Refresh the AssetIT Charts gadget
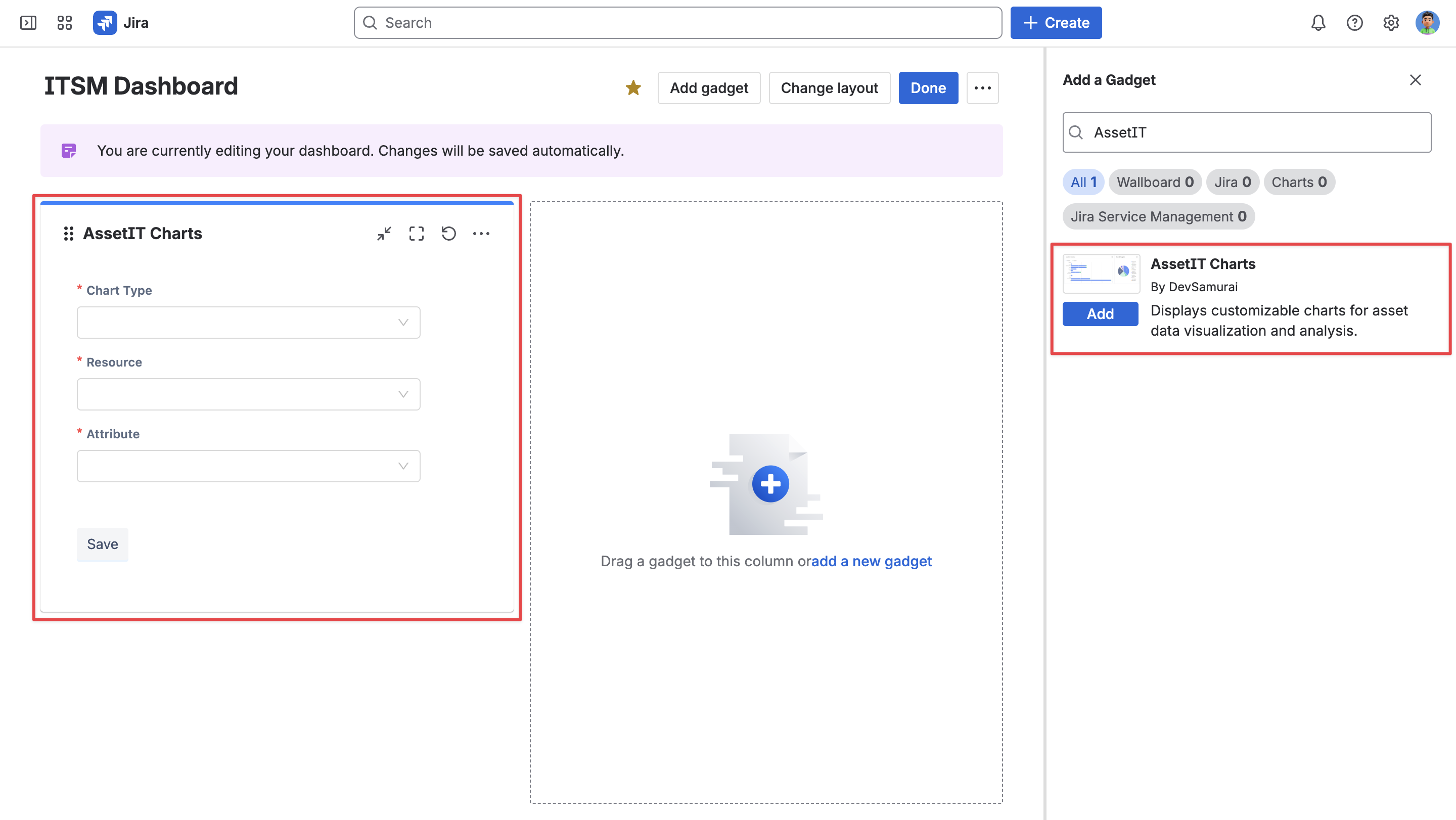Image resolution: width=1456 pixels, height=820 pixels. tap(449, 234)
